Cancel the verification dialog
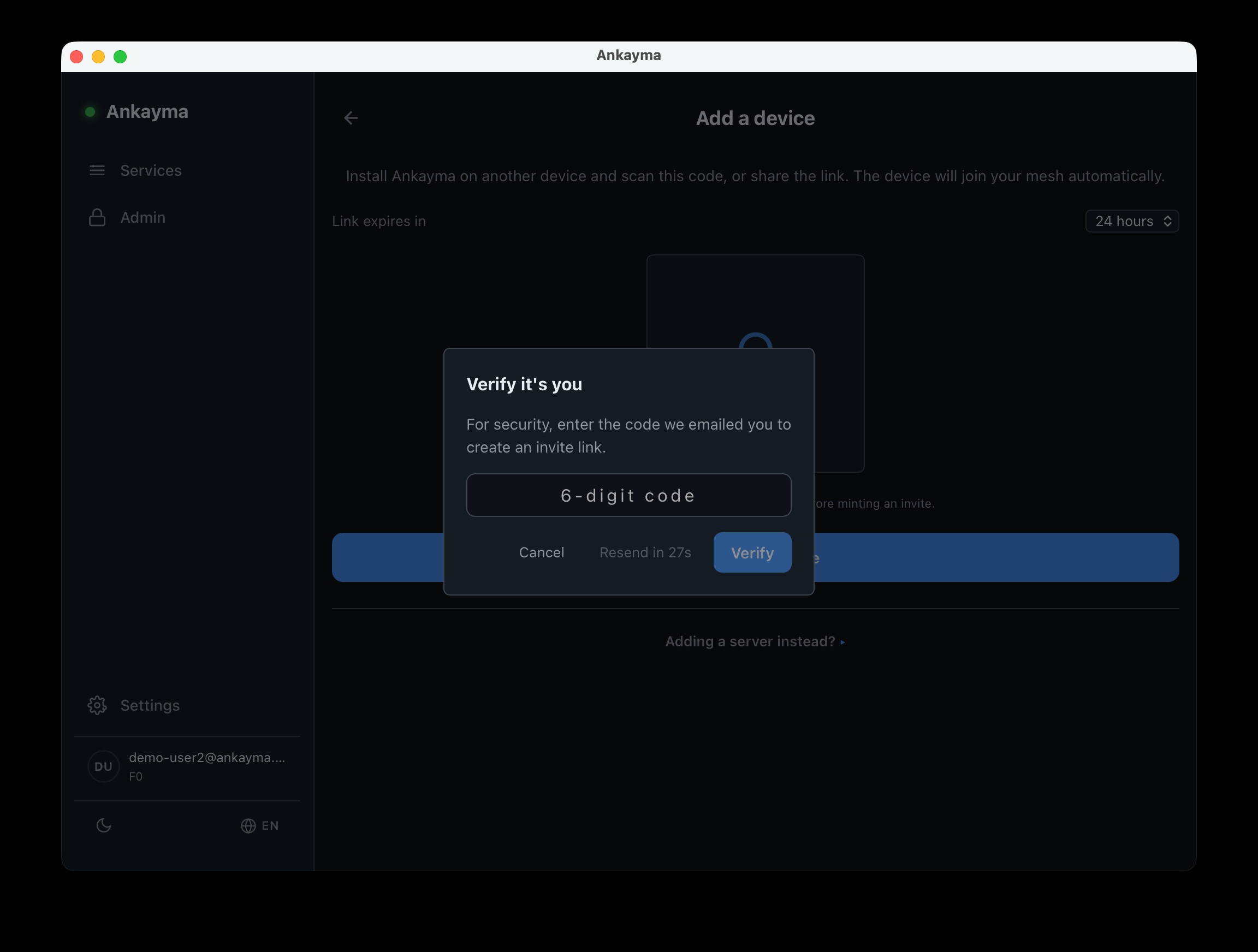Viewport: 1258px width, 952px height. (x=542, y=552)
